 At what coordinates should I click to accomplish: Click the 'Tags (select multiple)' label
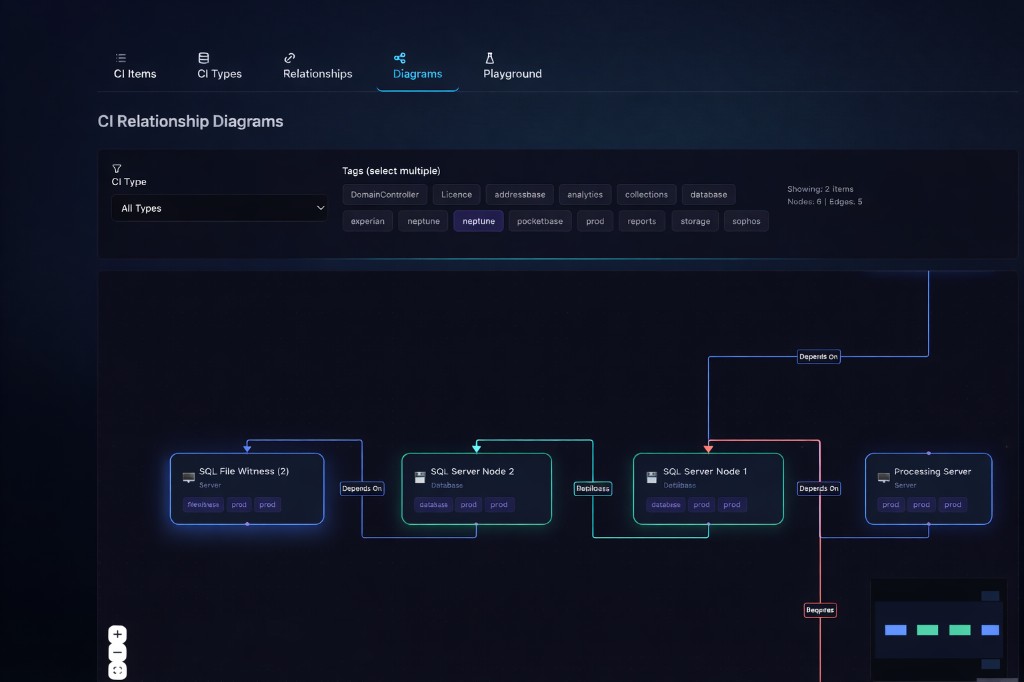tap(391, 170)
